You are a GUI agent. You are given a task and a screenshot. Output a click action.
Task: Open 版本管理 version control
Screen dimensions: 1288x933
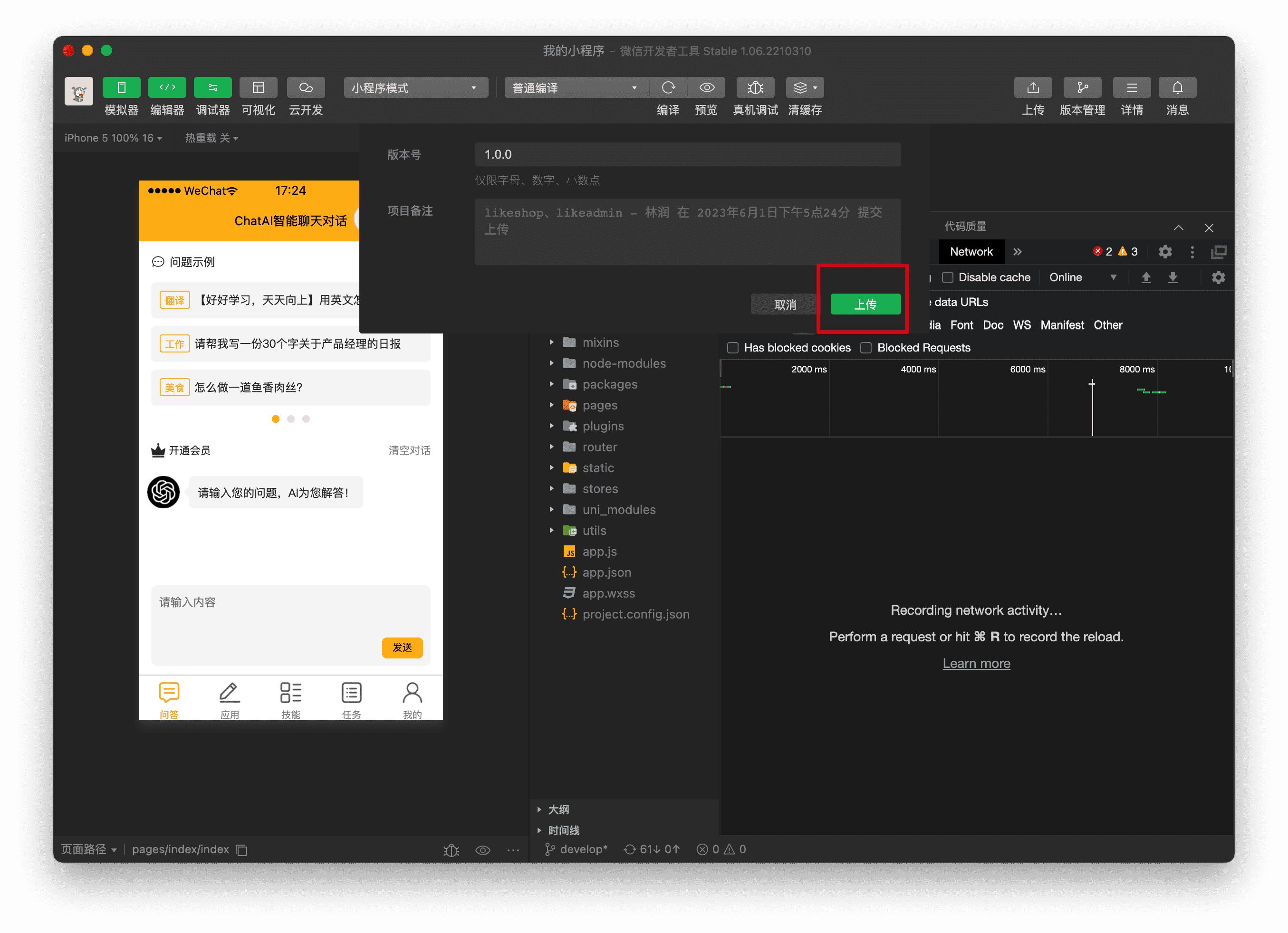[1082, 87]
